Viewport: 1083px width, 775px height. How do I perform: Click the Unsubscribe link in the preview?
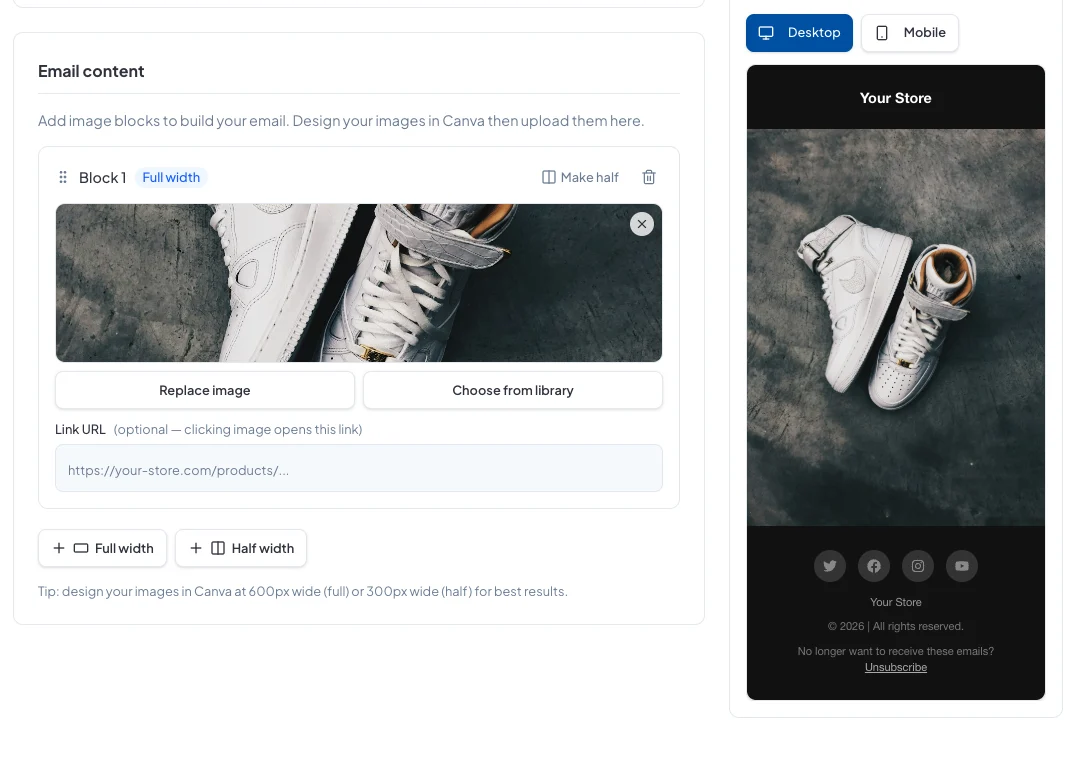point(896,667)
